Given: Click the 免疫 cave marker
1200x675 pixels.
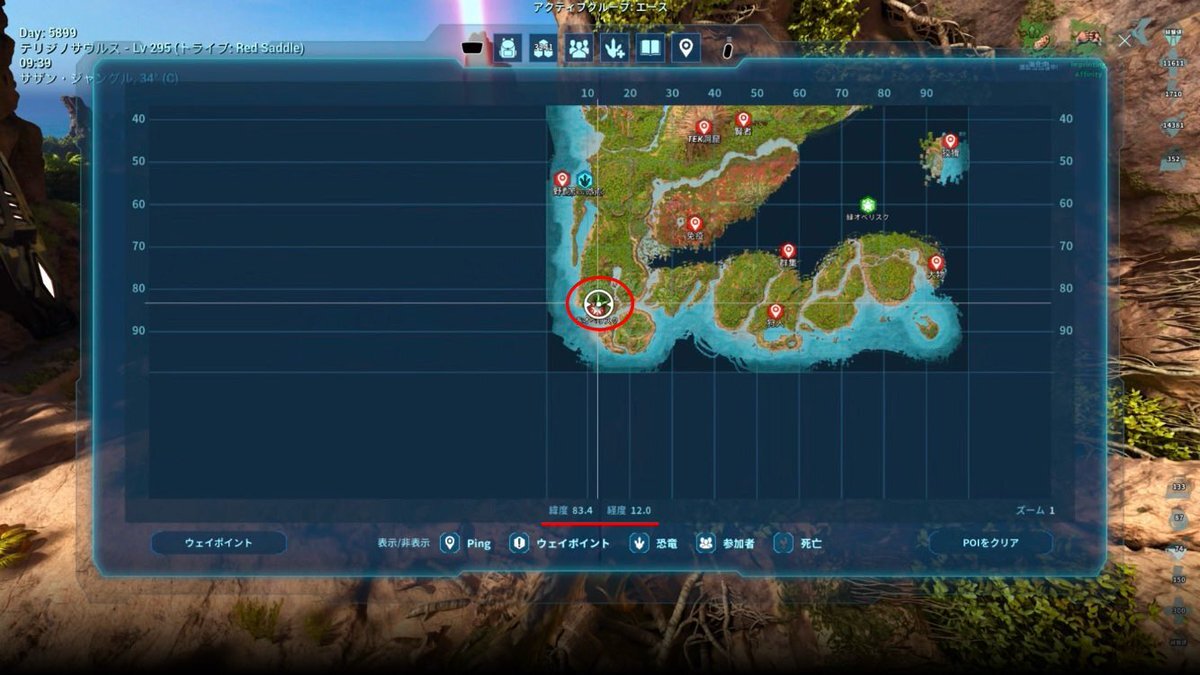Looking at the screenshot, I should coord(695,224).
